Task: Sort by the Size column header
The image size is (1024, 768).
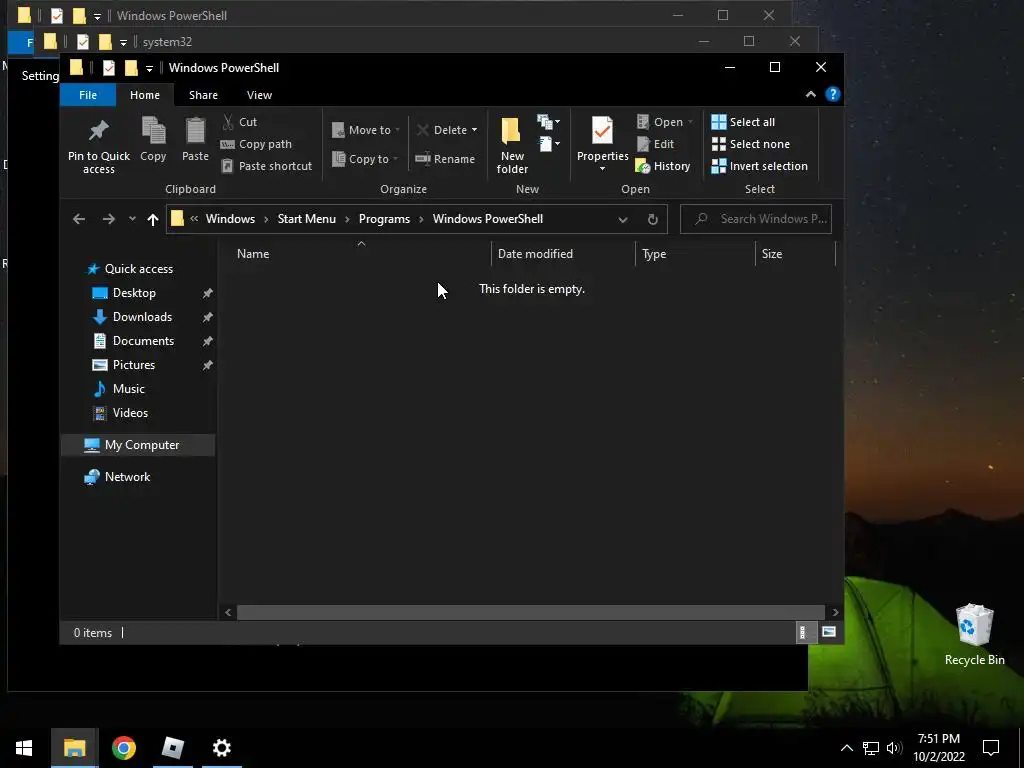Action: point(795,254)
